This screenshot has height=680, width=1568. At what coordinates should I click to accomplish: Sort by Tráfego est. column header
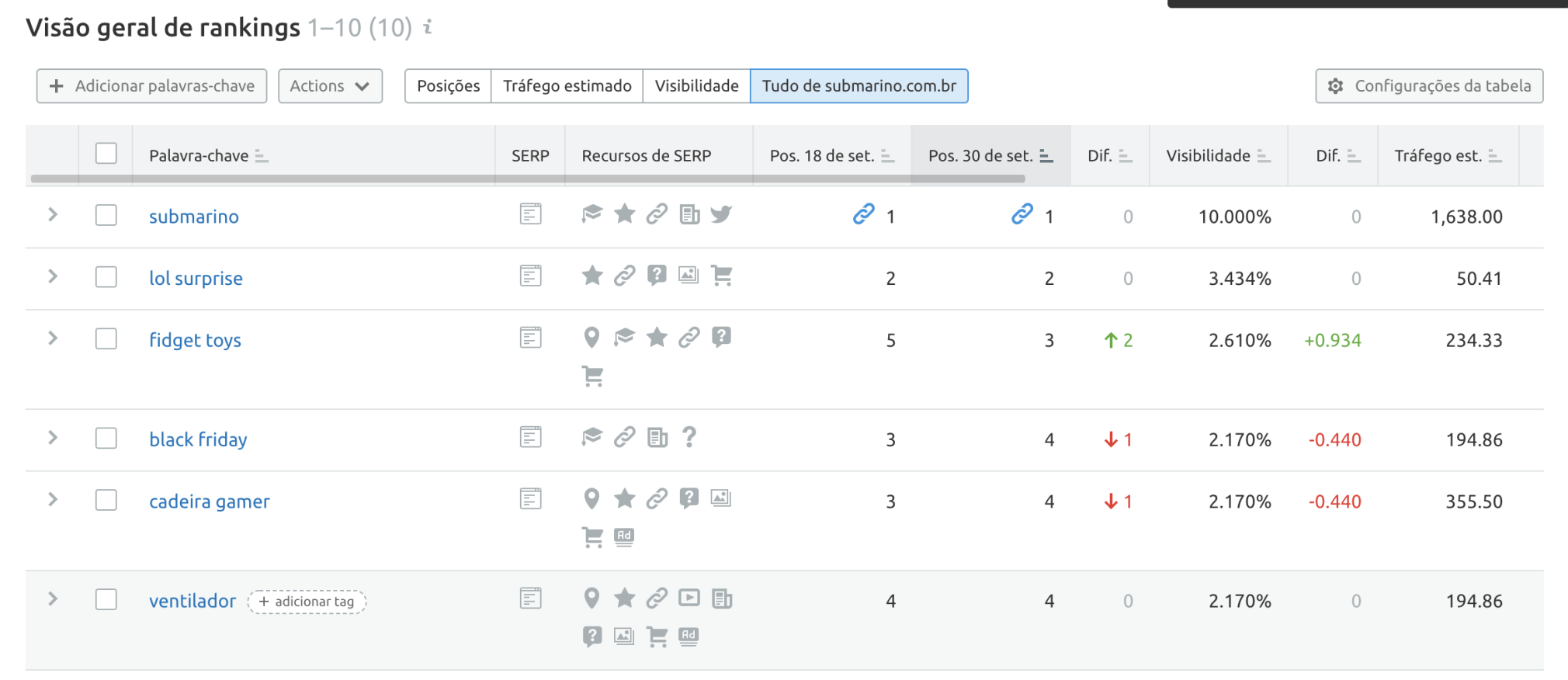click(1448, 156)
